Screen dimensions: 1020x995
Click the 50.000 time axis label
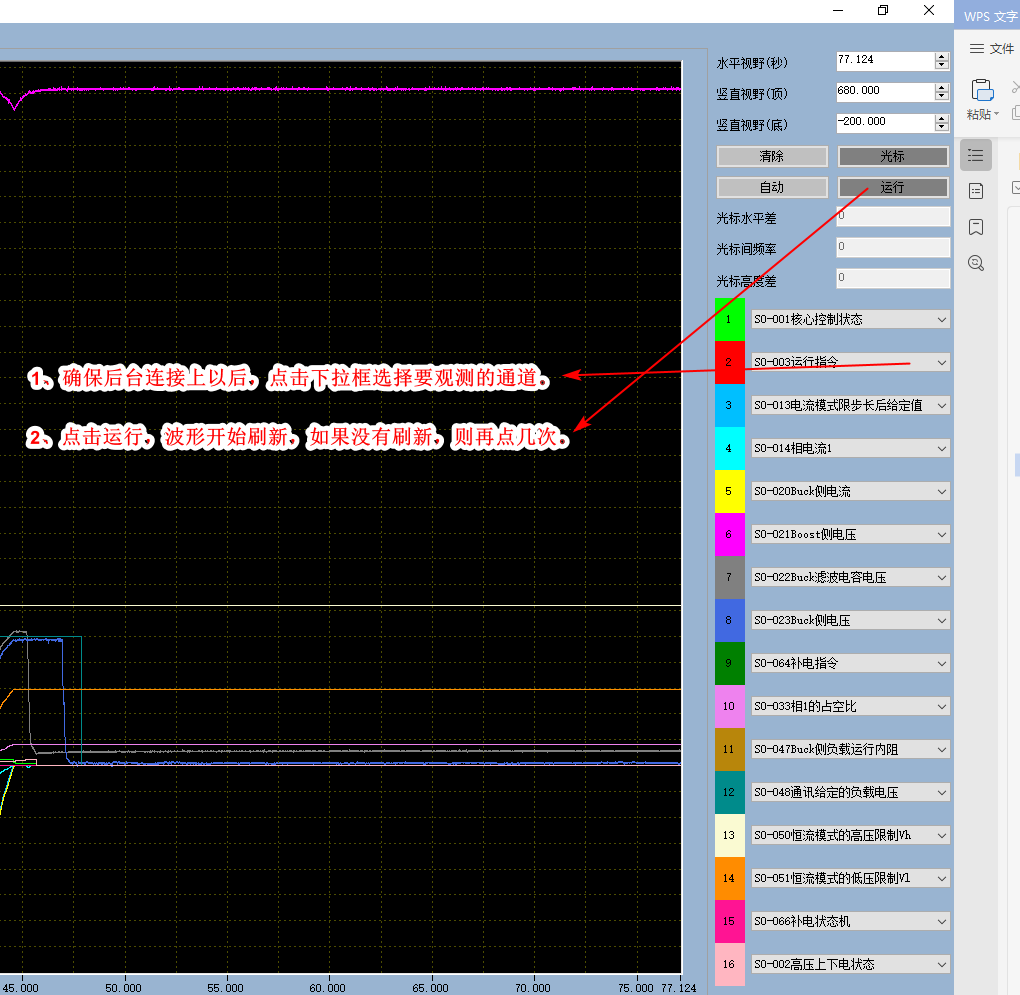coord(124,988)
